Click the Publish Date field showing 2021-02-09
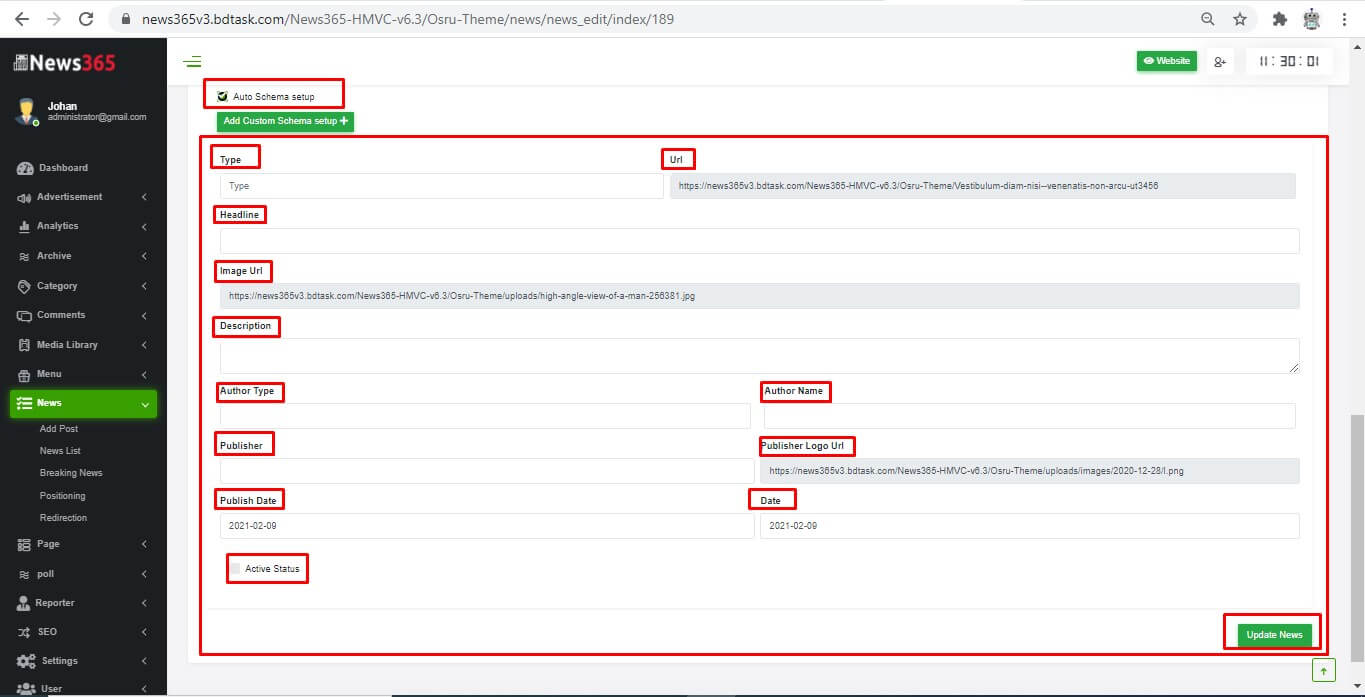 pyautogui.click(x=485, y=525)
